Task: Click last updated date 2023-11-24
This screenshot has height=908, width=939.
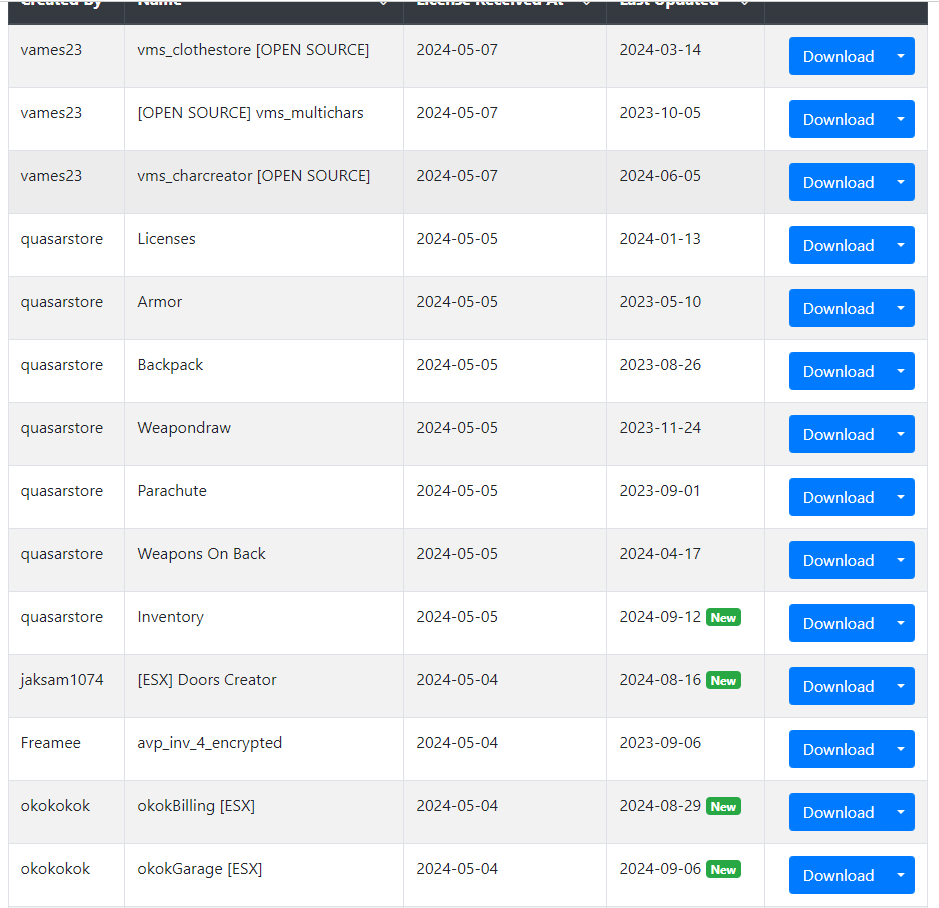Action: 660,428
